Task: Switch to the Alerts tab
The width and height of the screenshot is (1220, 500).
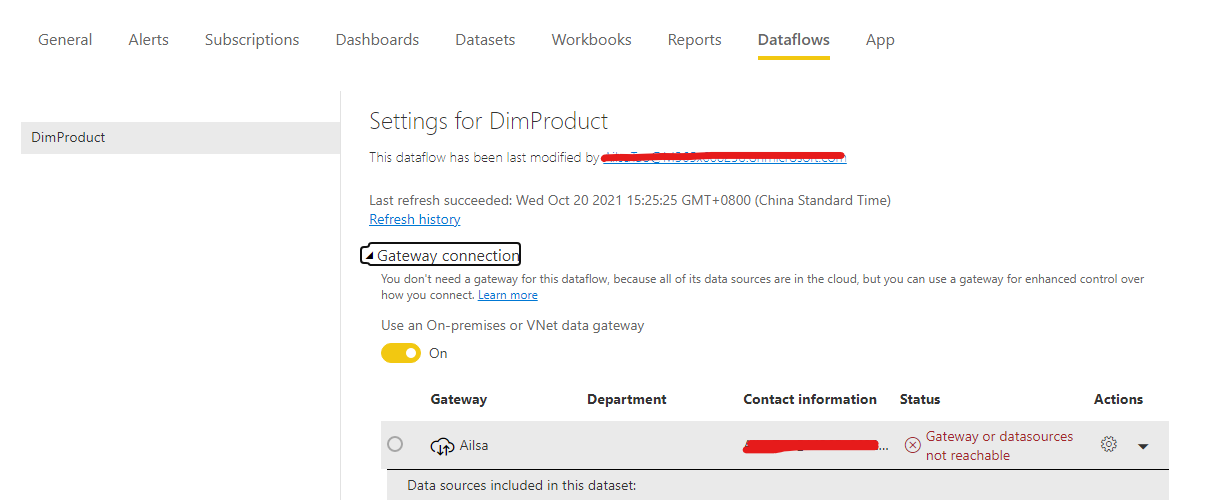Action: 148,40
